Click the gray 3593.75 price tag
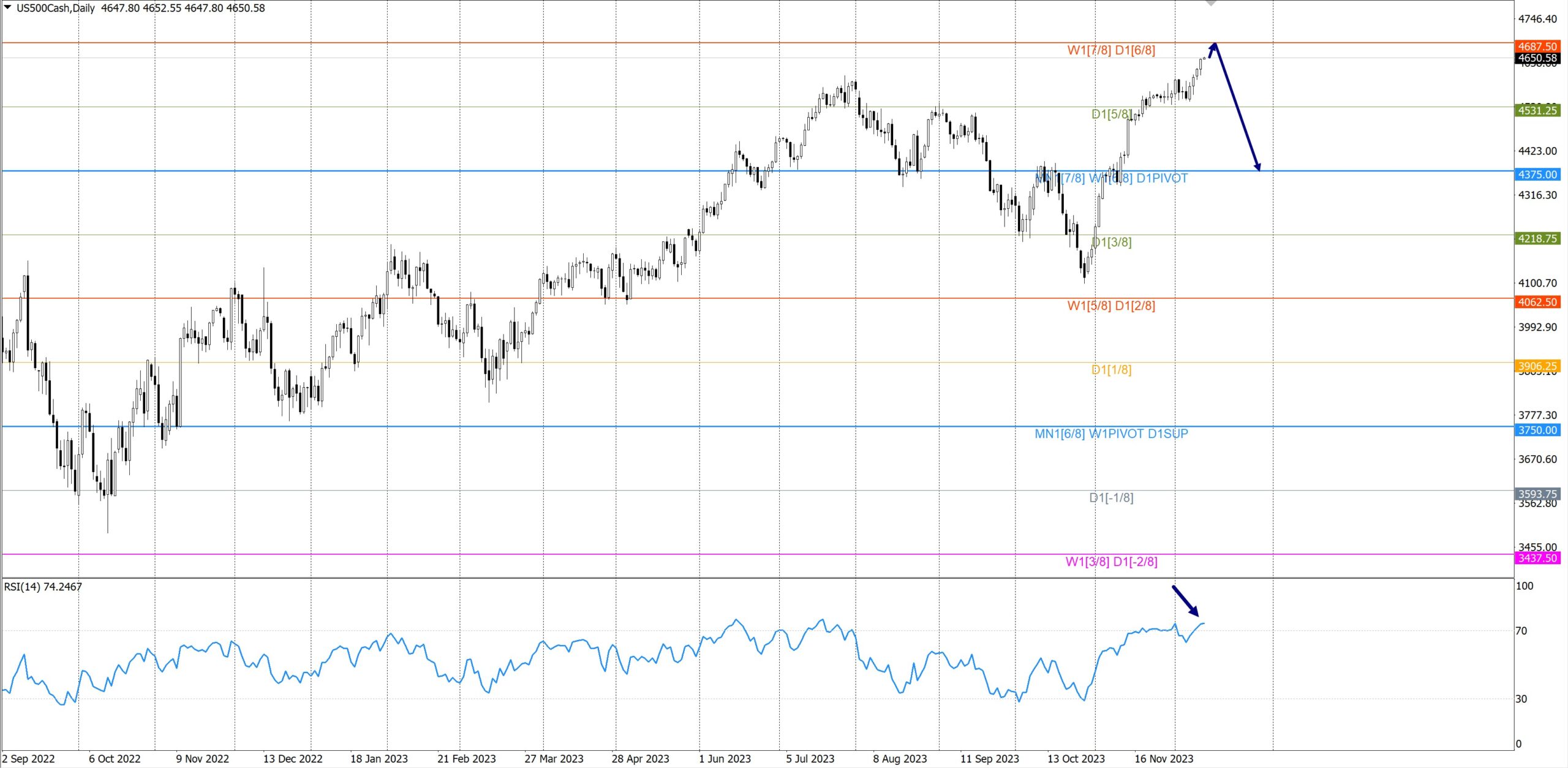Screen dimensions: 1568x768 click(1537, 494)
